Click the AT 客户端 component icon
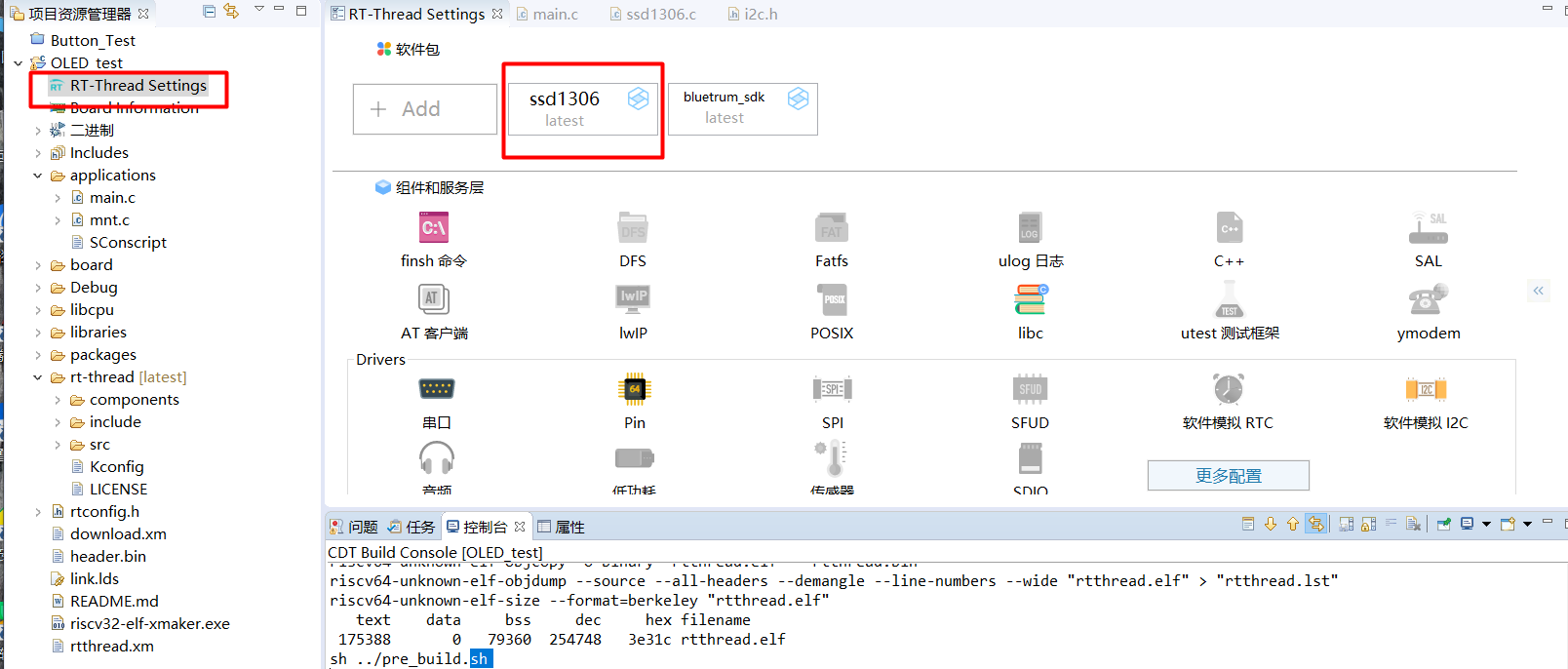The width and height of the screenshot is (1568, 669). (434, 298)
